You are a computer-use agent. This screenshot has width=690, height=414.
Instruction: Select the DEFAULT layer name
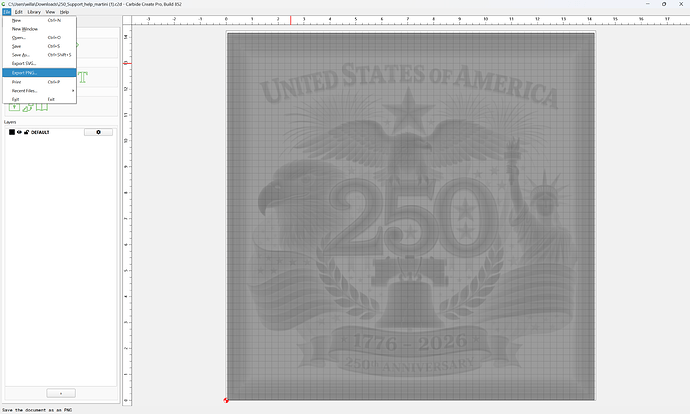click(x=40, y=132)
